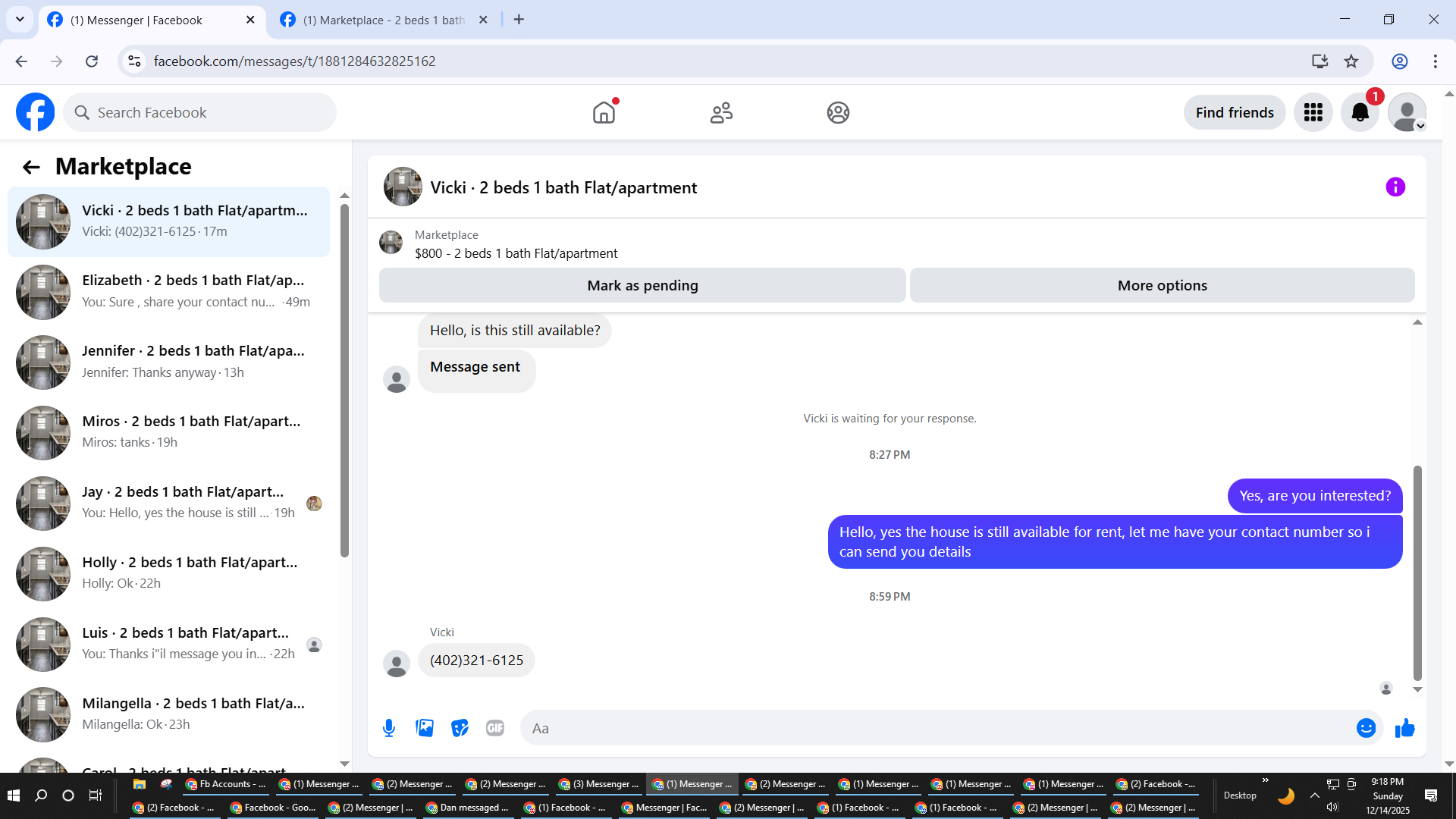Open the emoji picker in message box
Screen dimensions: 1456x819
(1366, 728)
